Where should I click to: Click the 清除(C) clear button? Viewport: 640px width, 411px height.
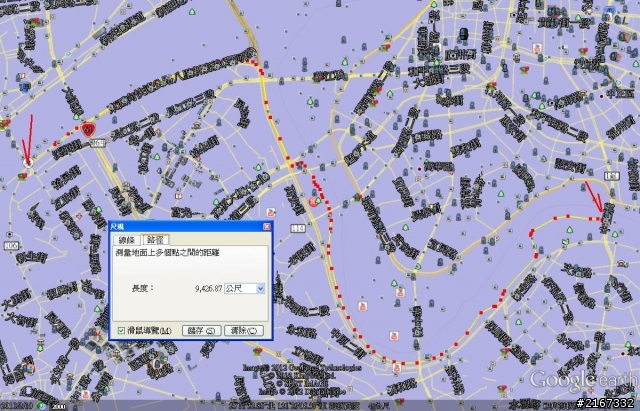coord(244,330)
